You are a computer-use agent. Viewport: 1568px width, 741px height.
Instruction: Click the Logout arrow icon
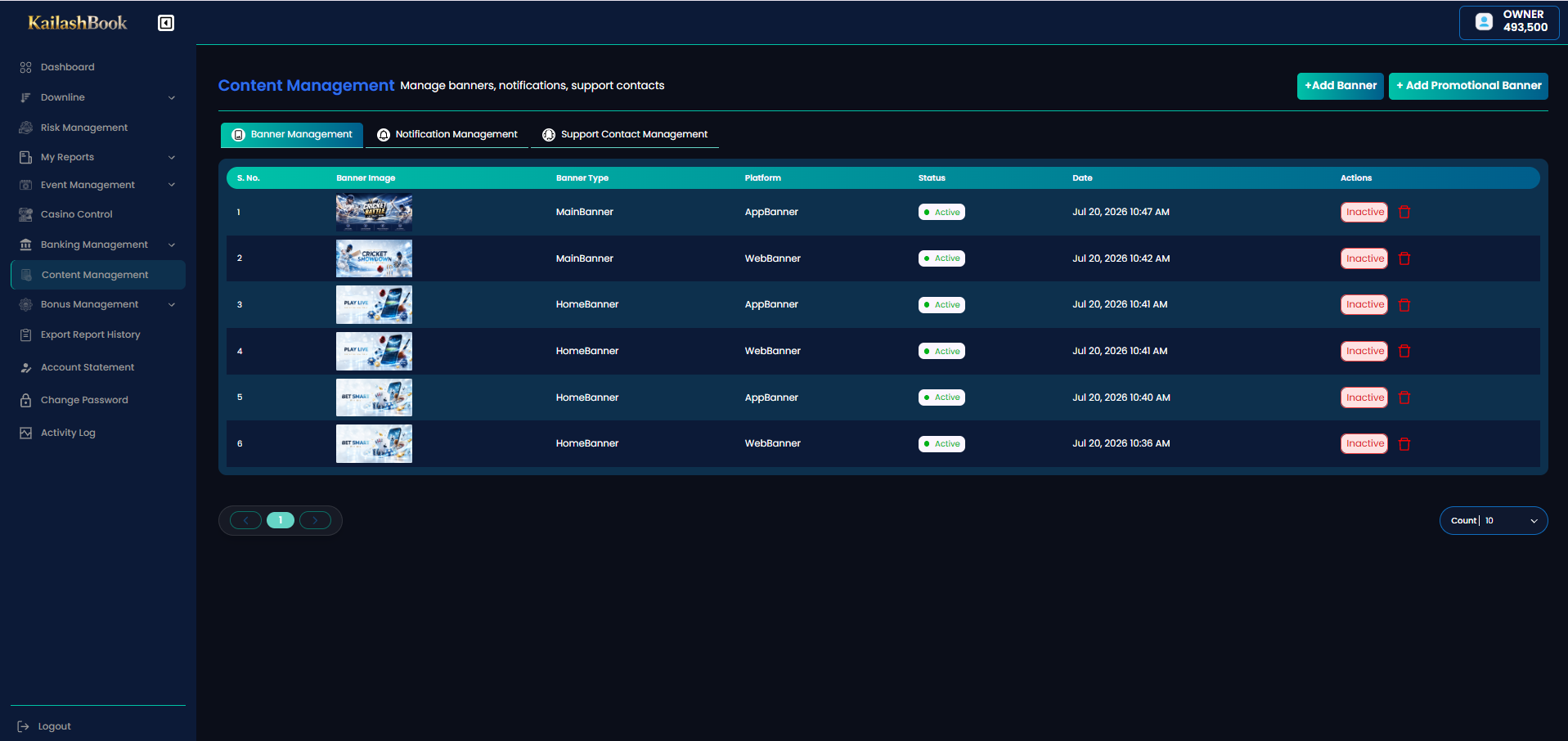point(24,726)
